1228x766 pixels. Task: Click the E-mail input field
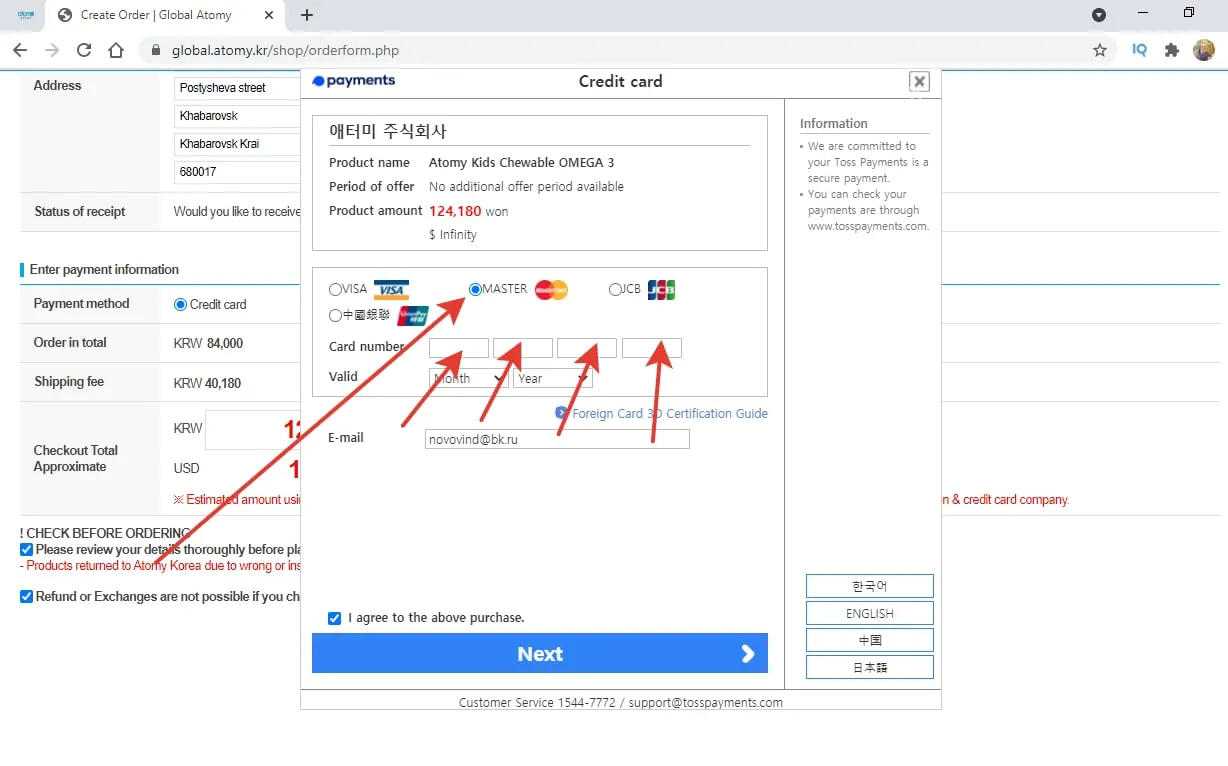(557, 439)
